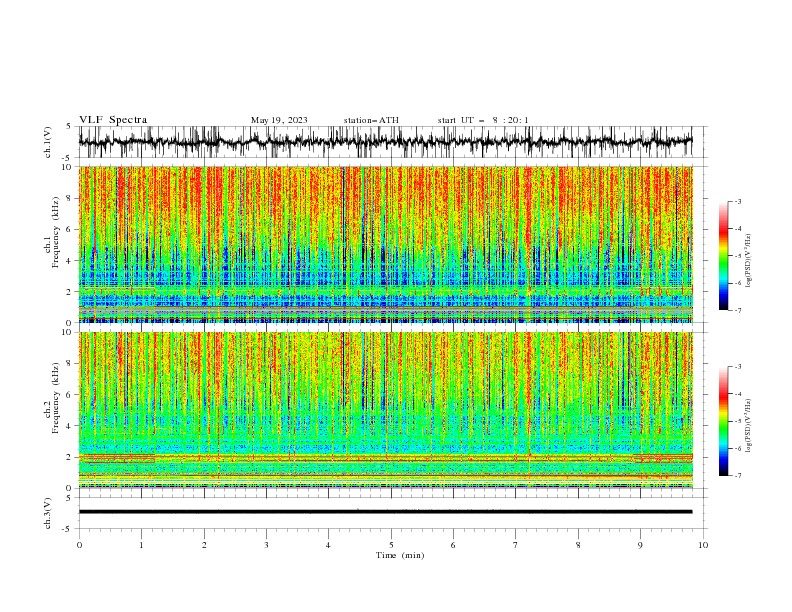Viewport: 792px width, 612px height.
Task: Click the ch.1 waveform plot
Action: (x=386, y=142)
